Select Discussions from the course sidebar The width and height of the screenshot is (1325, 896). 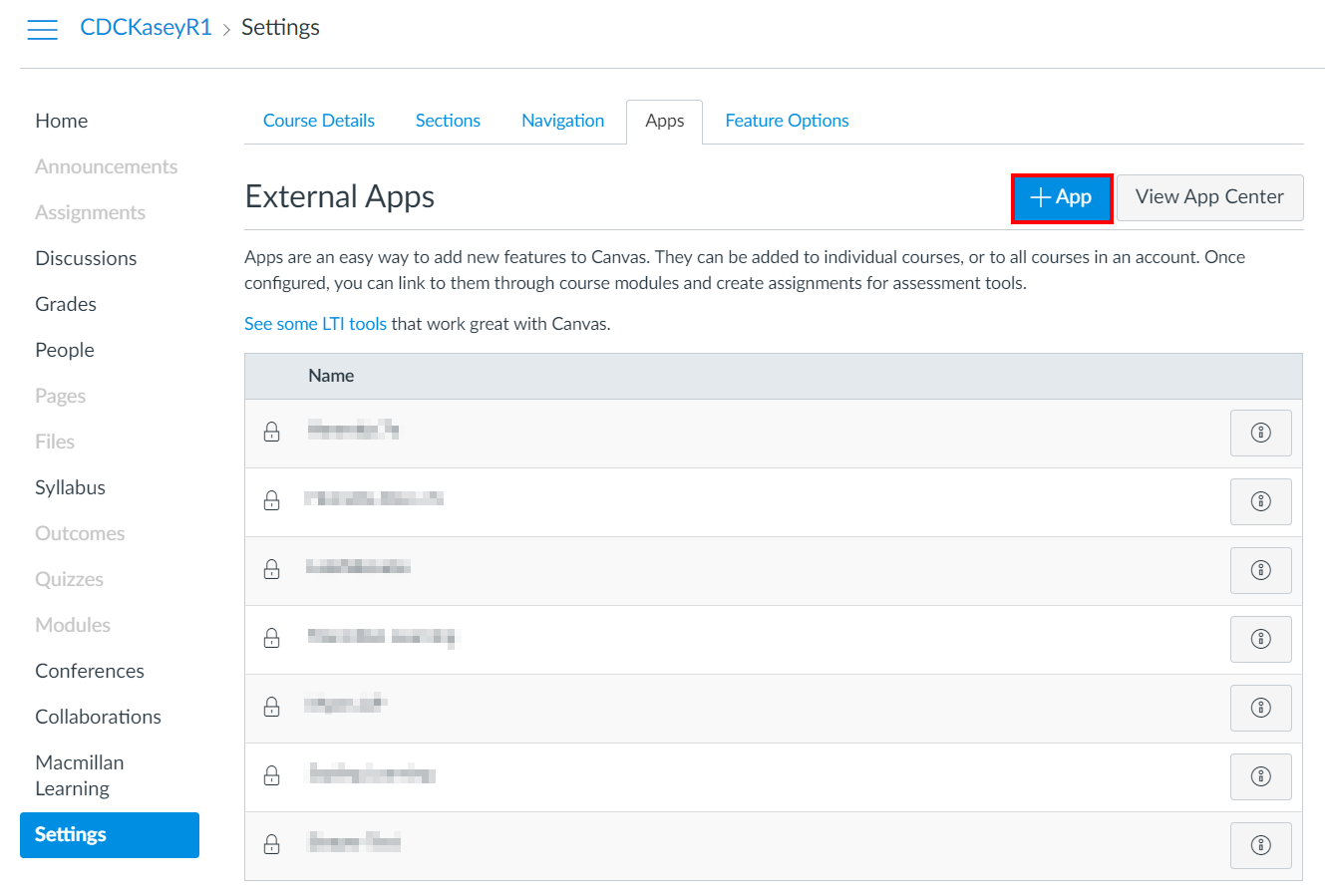point(86,258)
